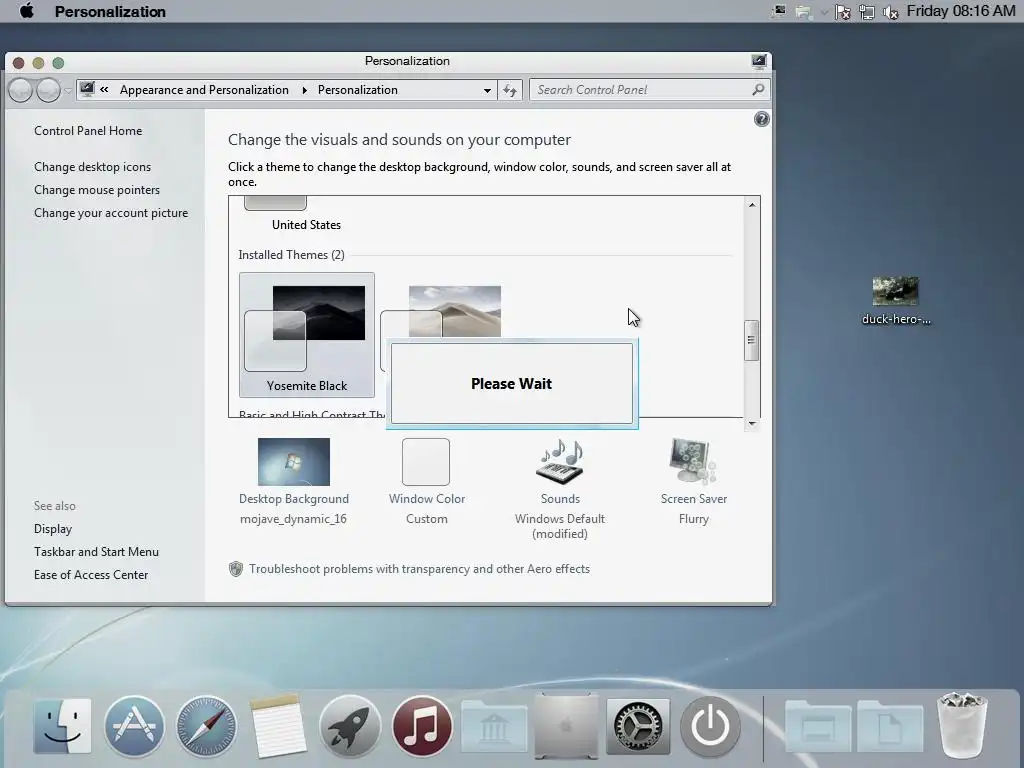1024x768 pixels.
Task: Go to Control Panel Home
Action: pyautogui.click(x=88, y=131)
